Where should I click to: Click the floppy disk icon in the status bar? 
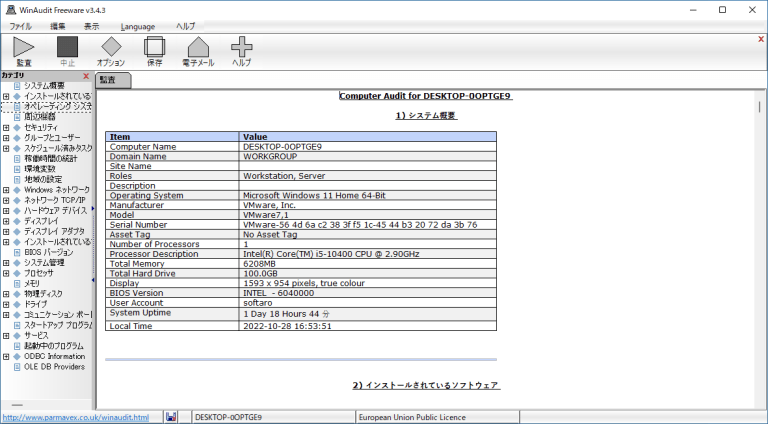pos(170,417)
